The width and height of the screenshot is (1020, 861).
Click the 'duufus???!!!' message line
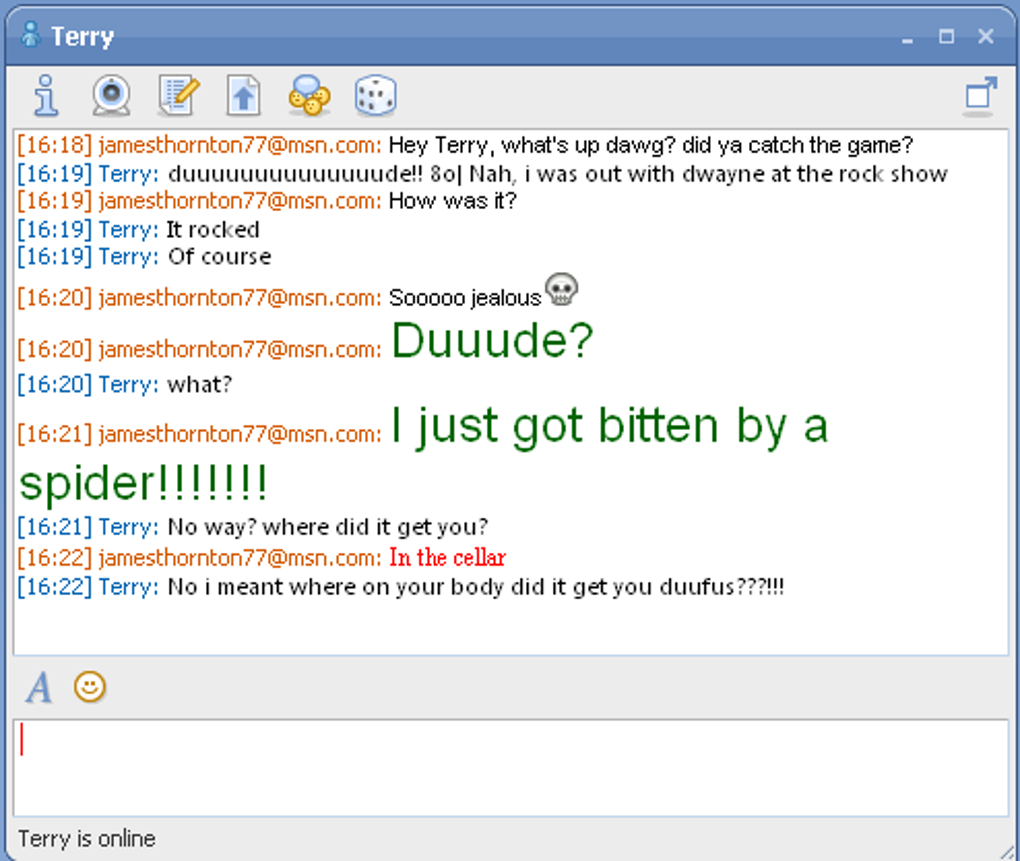tap(476, 587)
